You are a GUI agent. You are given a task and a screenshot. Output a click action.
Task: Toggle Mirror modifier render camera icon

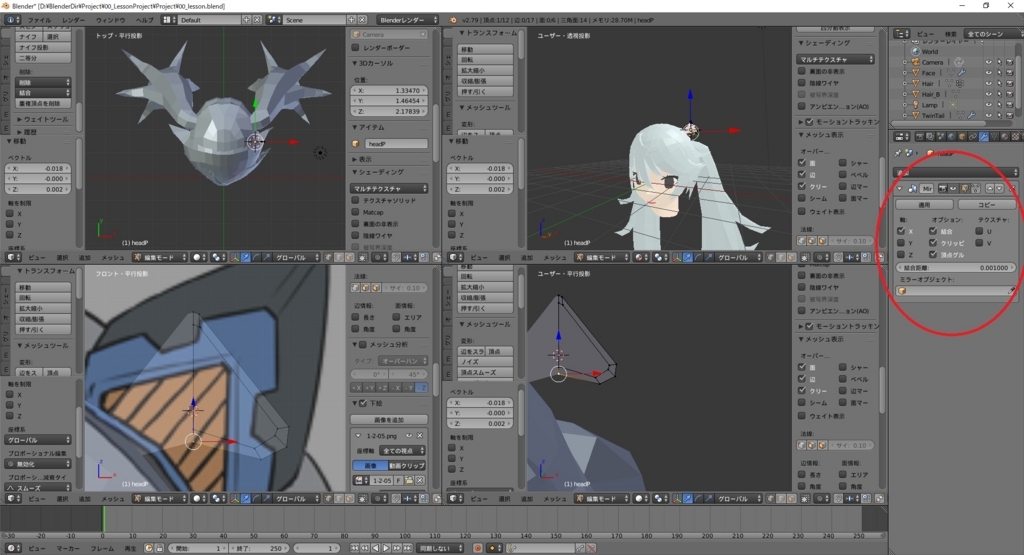[942, 189]
